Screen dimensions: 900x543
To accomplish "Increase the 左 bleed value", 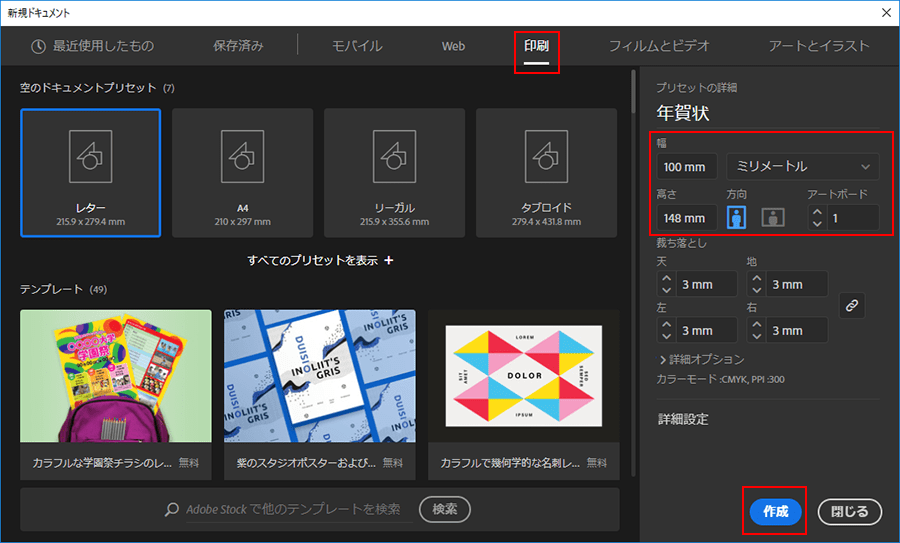I will tap(666, 324).
